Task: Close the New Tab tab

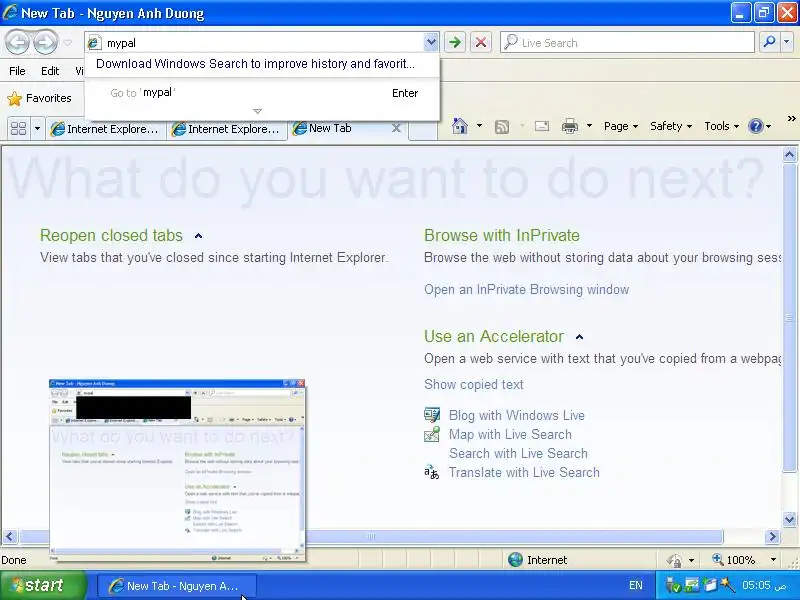Action: pyautogui.click(x=396, y=128)
